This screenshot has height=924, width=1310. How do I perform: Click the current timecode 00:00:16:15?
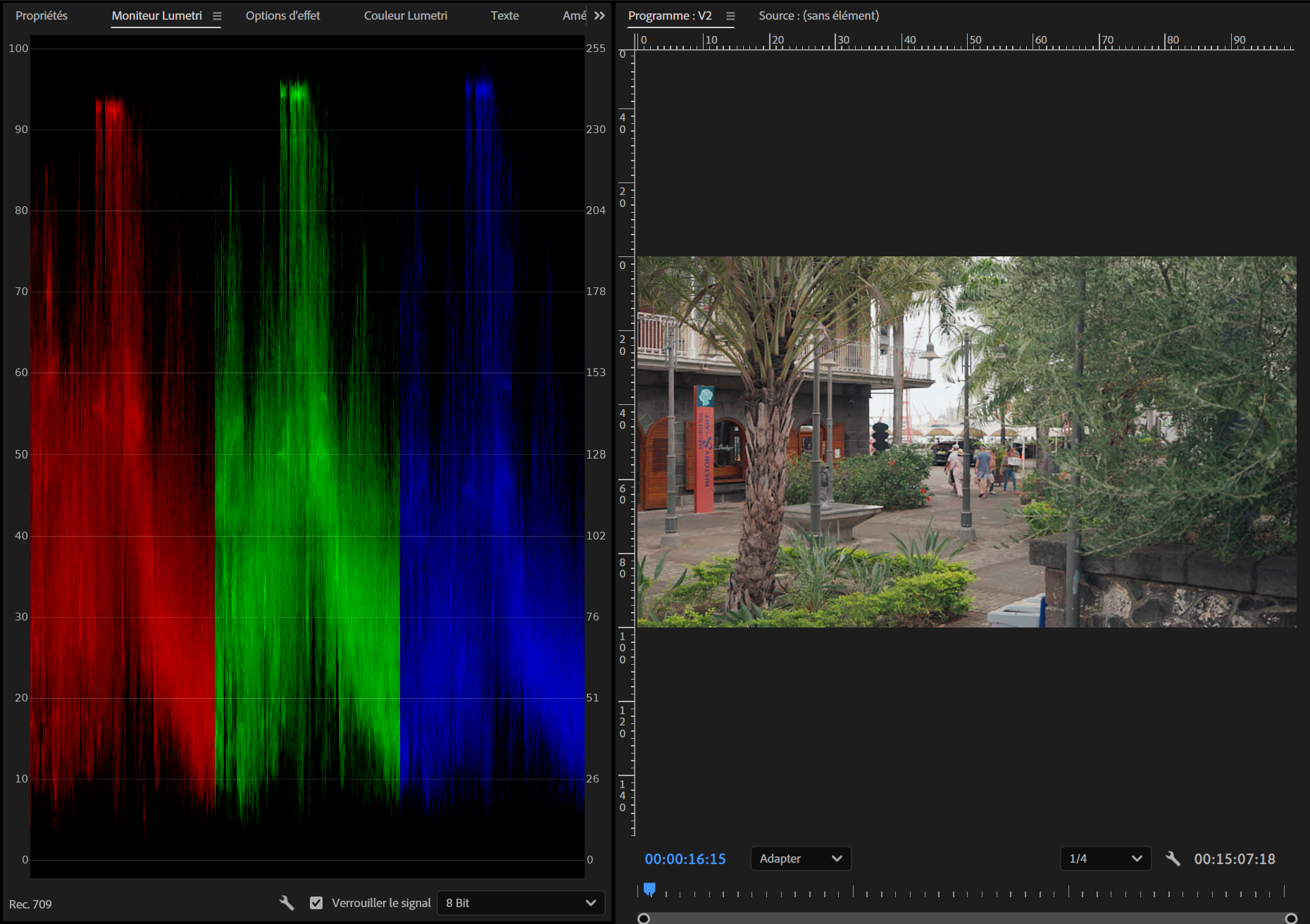pos(685,859)
